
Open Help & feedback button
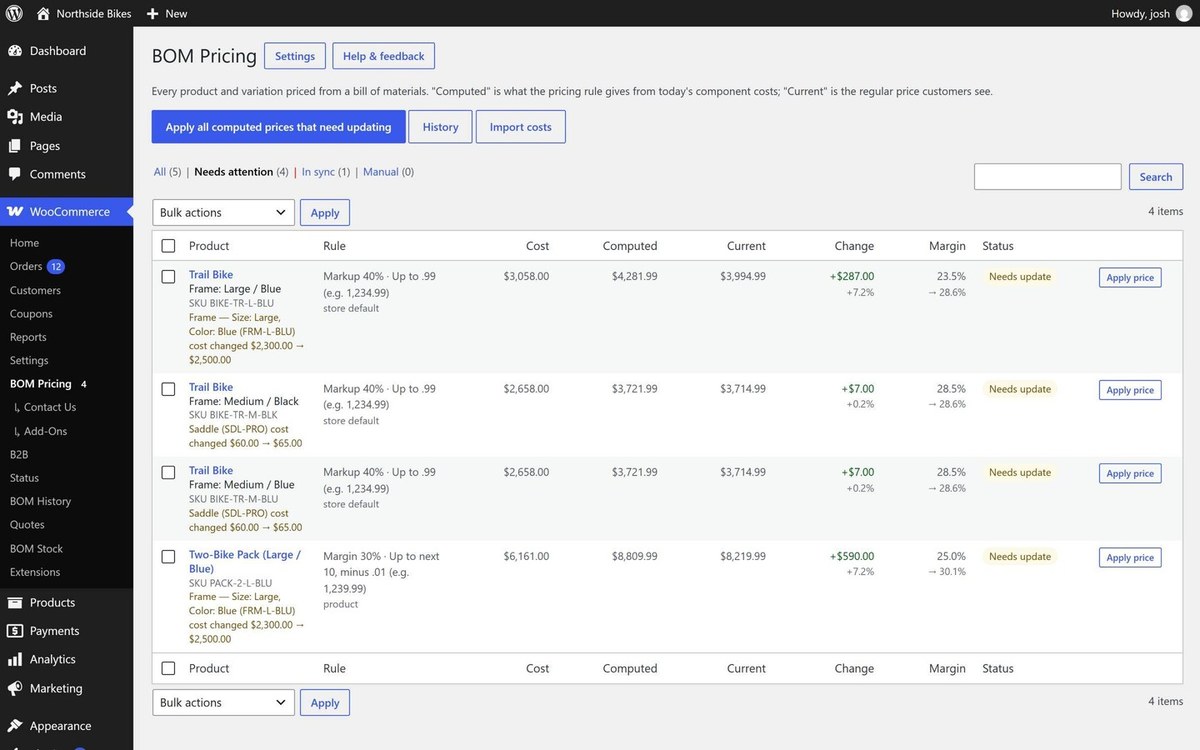[x=383, y=56]
